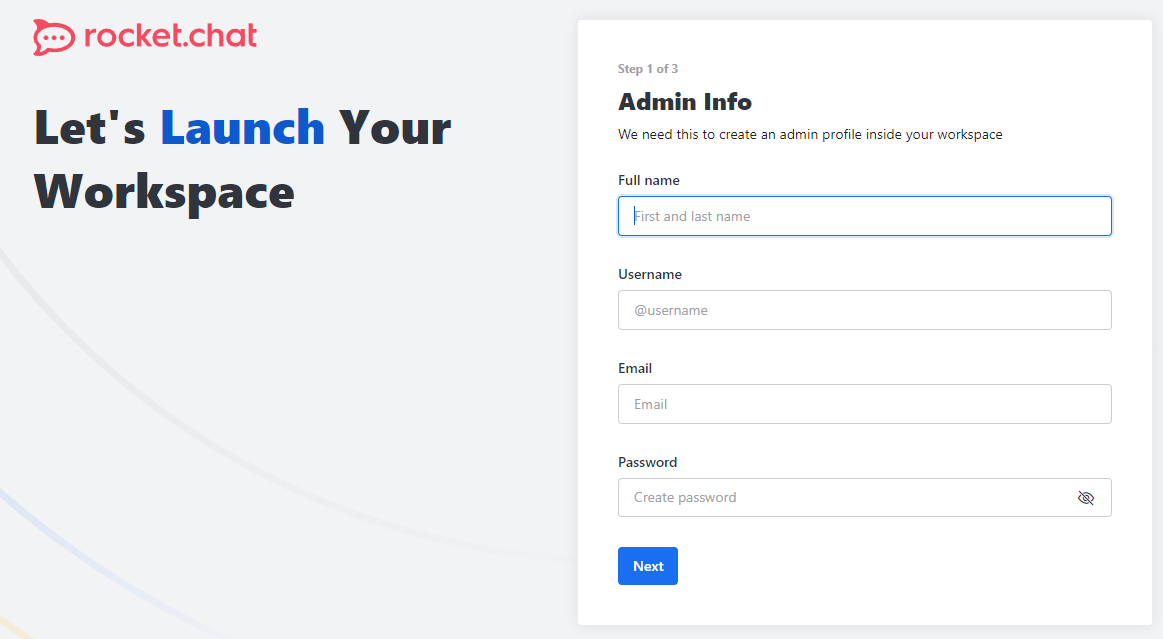
Task: Click the Rocket.chat speech bubble logo icon
Action: [54, 37]
